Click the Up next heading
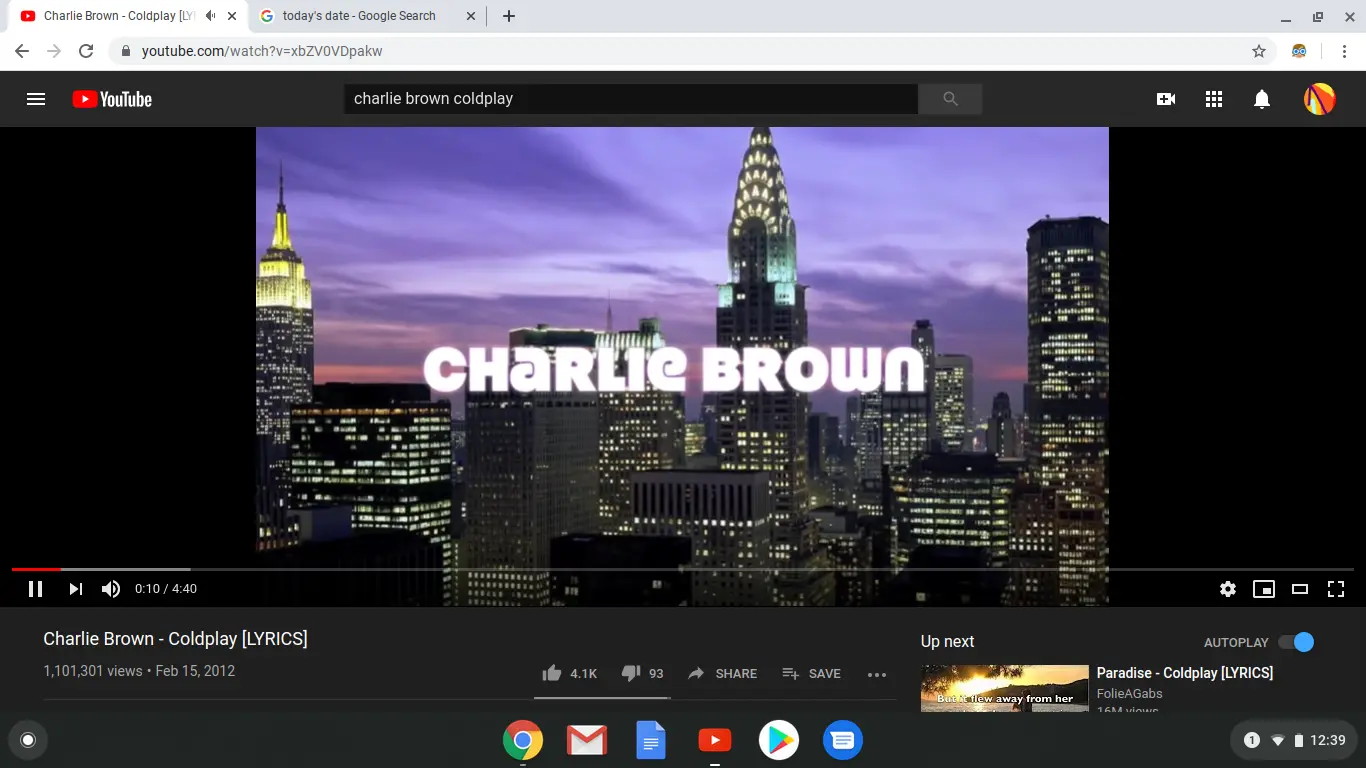The width and height of the screenshot is (1366, 768). coord(947,642)
